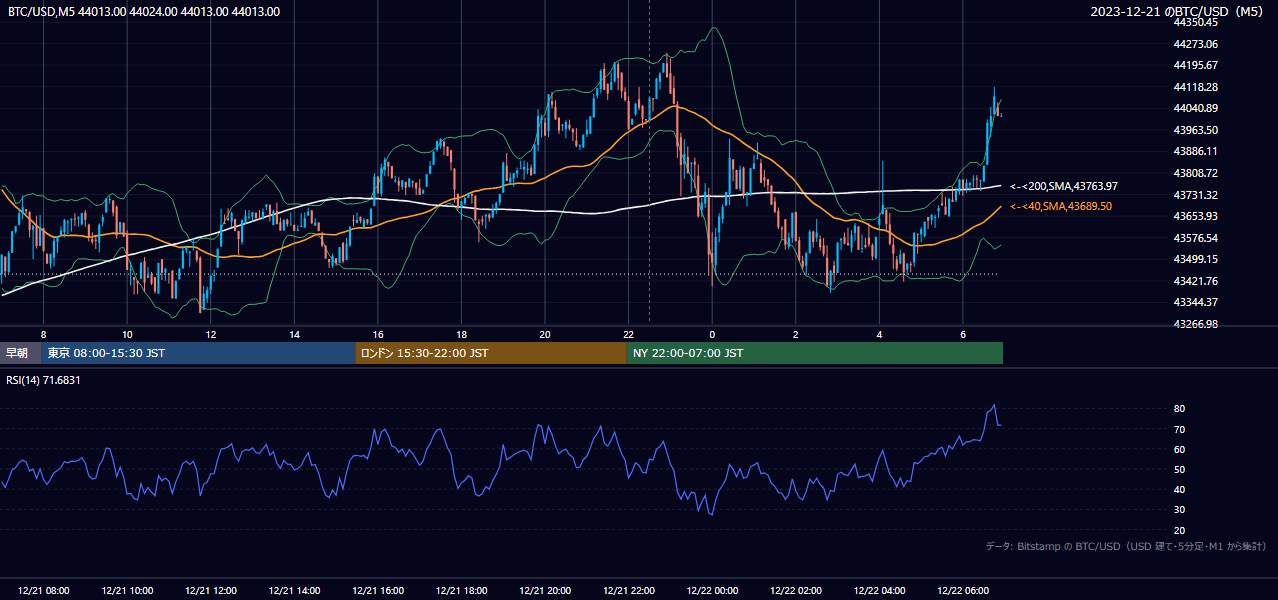Image resolution: width=1278 pixels, height=600 pixels.
Task: Click the 200 SMA label 43763.97
Action: (1064, 186)
